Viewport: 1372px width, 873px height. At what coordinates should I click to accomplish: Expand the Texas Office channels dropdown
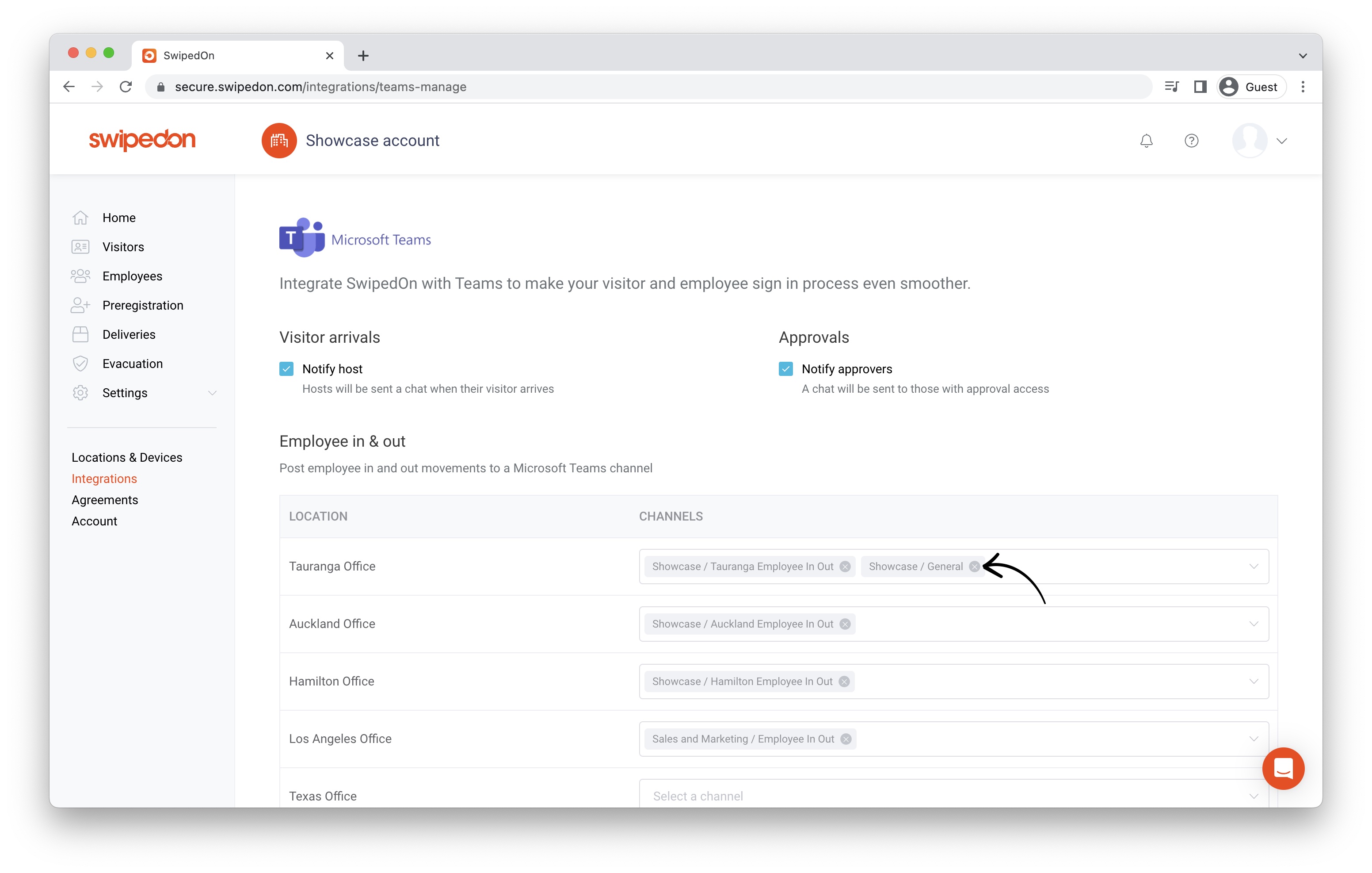1254,796
